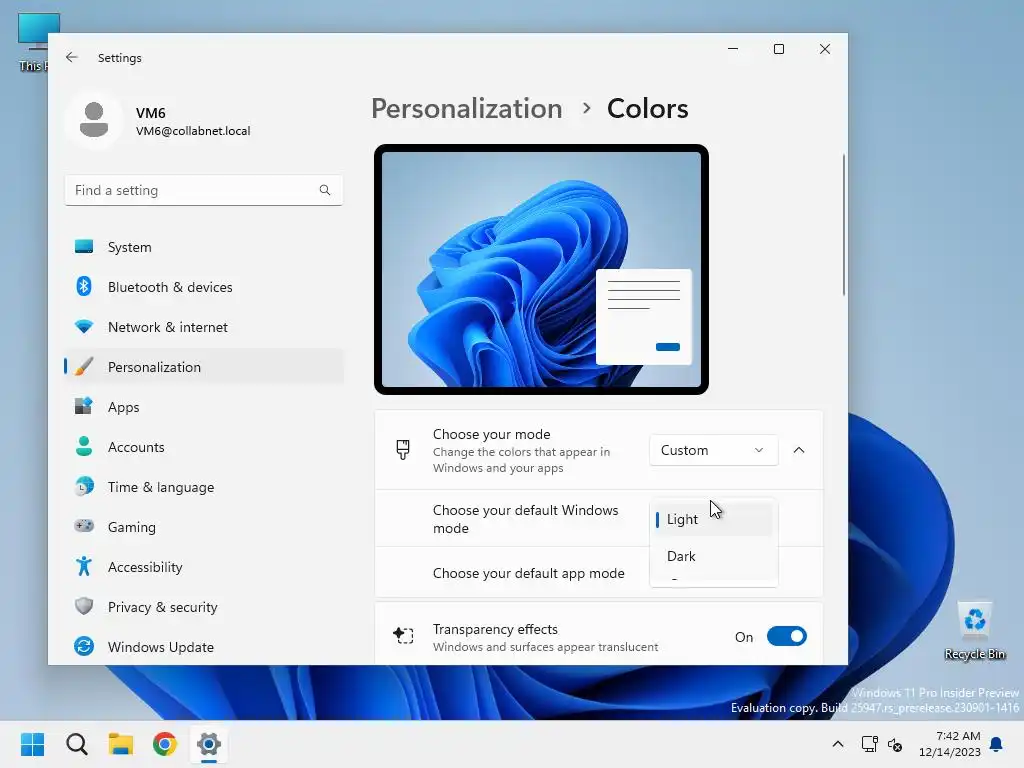Collapse the Choose your mode section
The image size is (1024, 768).
pyautogui.click(x=799, y=450)
